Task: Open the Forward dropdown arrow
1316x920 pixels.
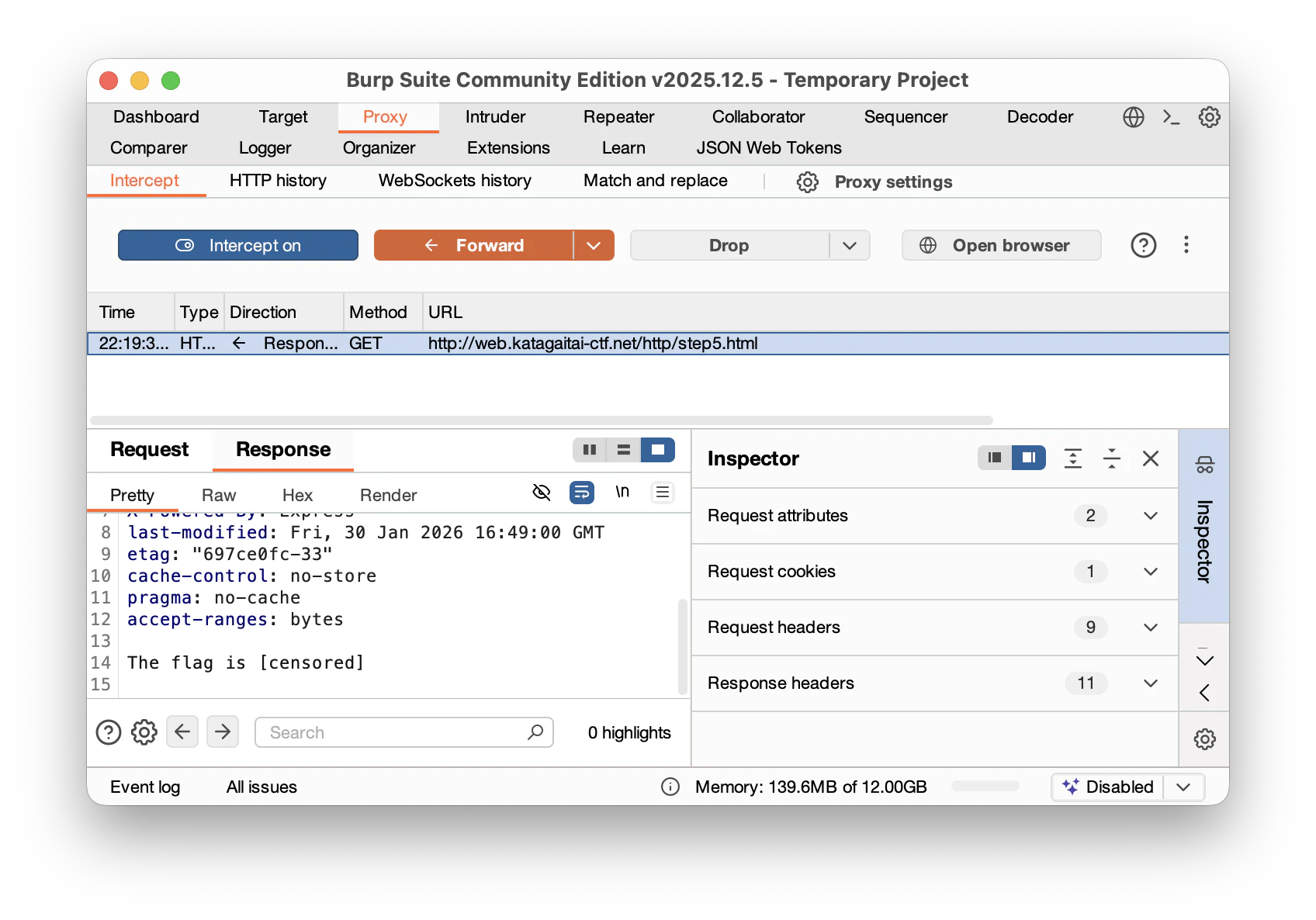Action: coord(594,245)
